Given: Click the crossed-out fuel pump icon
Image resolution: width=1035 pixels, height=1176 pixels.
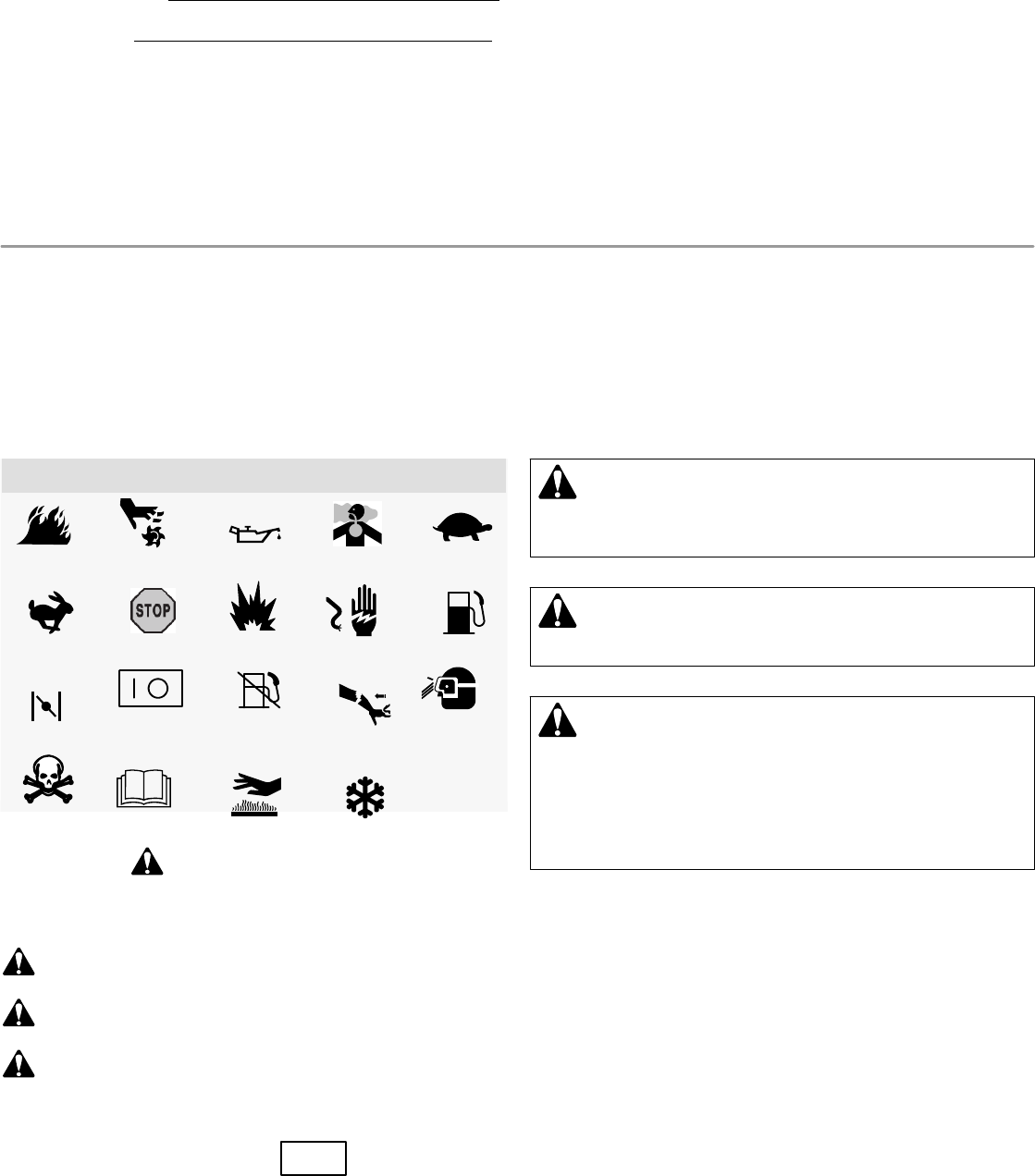Looking at the screenshot, I should pos(258,690).
